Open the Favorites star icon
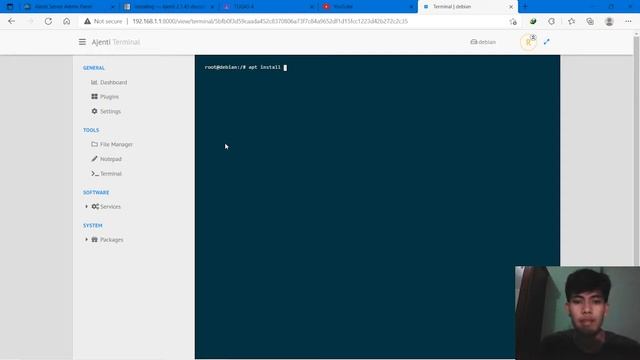This screenshot has width=640, height=360. (571, 21)
